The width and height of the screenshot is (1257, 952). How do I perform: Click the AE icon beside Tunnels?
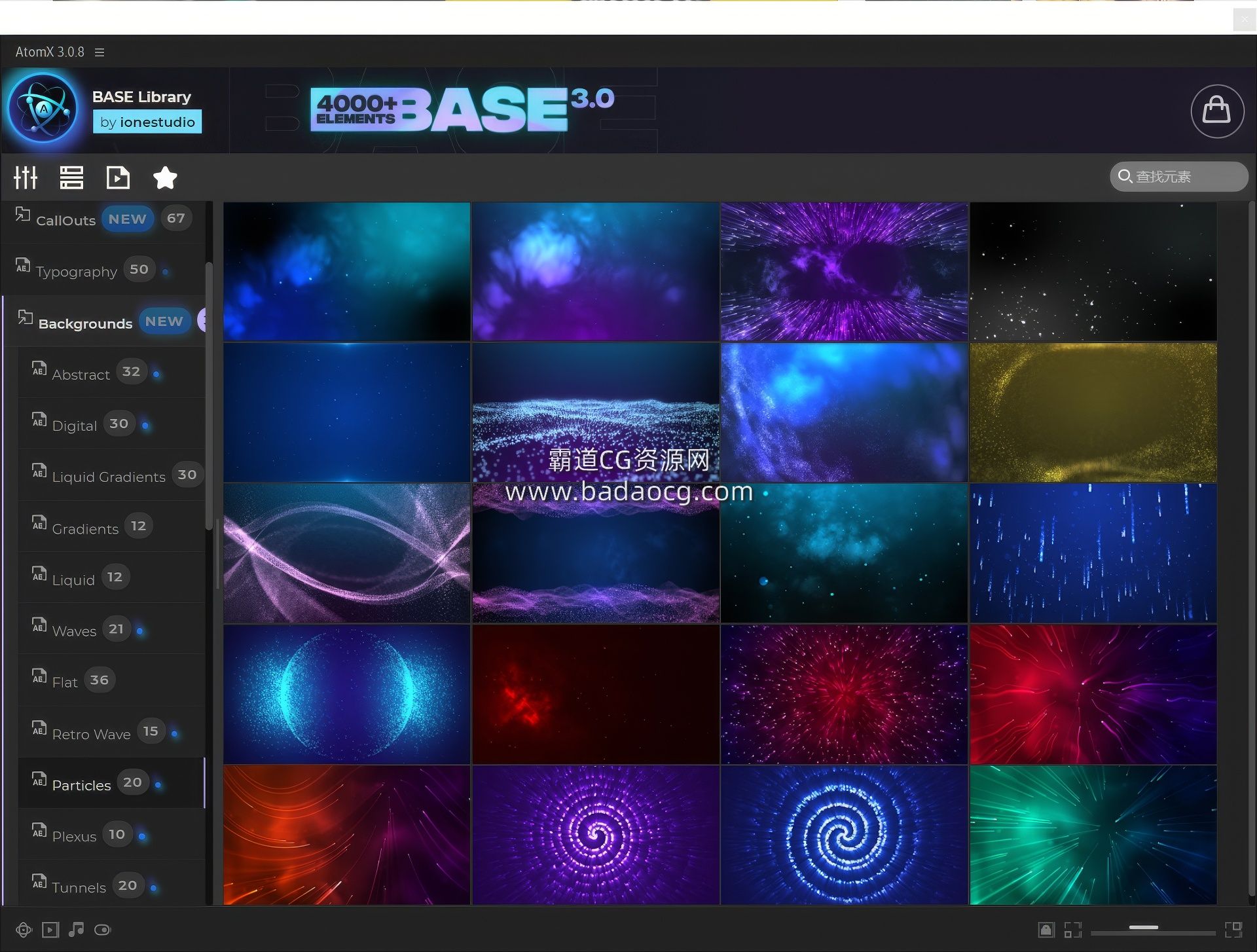click(39, 881)
